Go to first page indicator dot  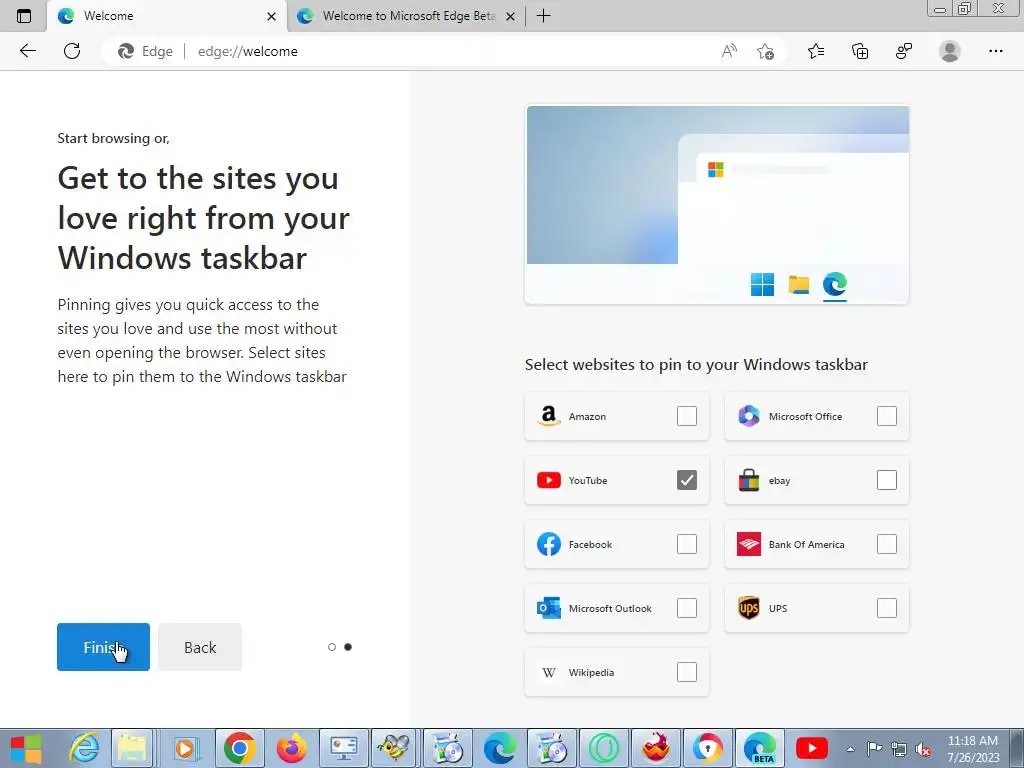(x=332, y=647)
